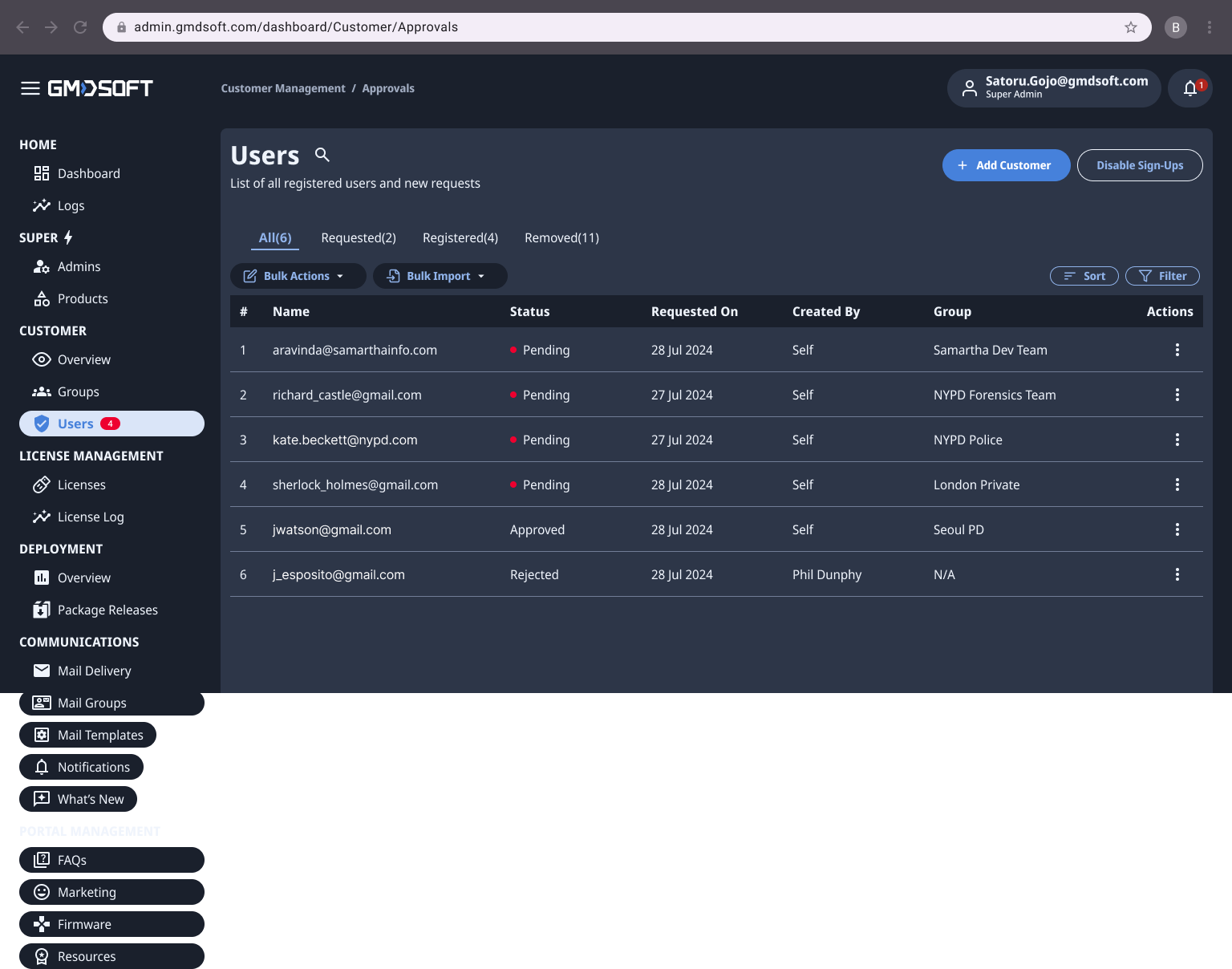The width and height of the screenshot is (1232, 969).
Task: Expand Bulk Import dropdown
Action: [x=440, y=276]
